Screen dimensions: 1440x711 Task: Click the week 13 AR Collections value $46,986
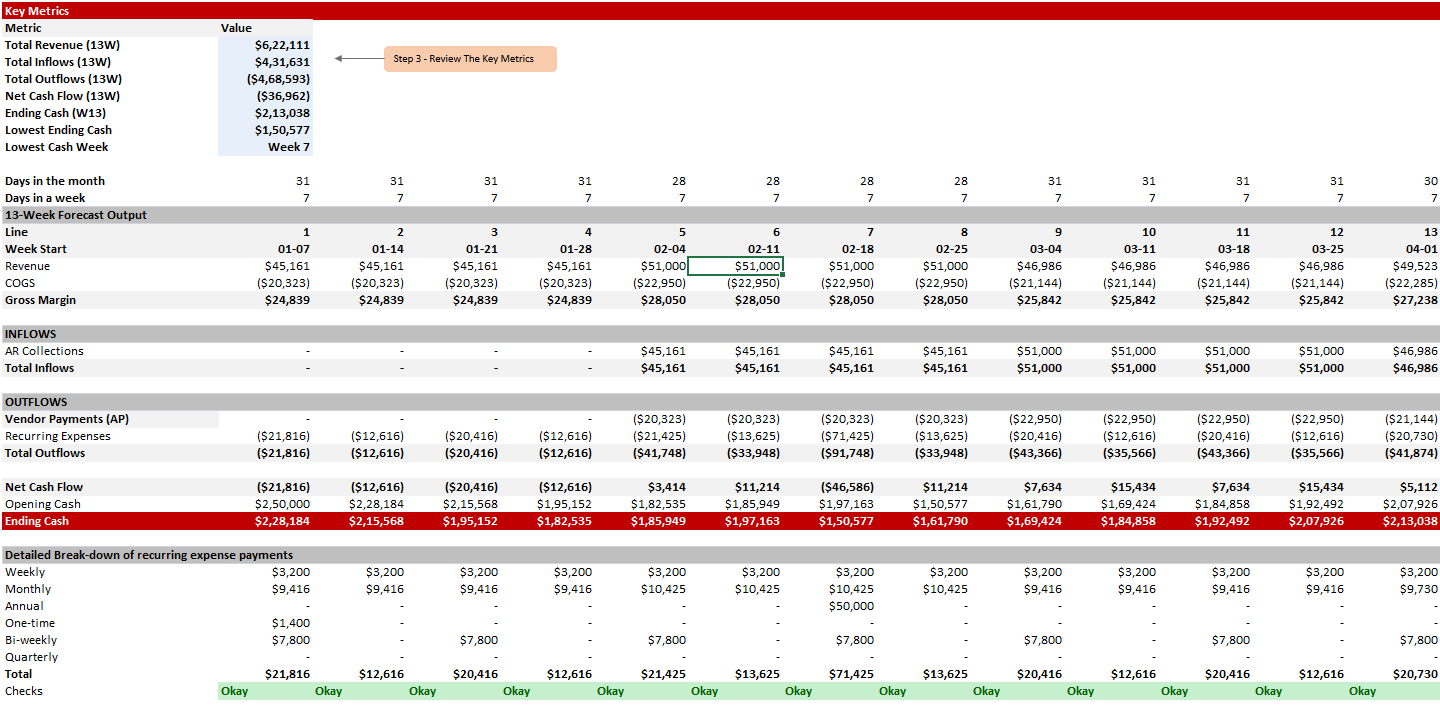click(1415, 351)
